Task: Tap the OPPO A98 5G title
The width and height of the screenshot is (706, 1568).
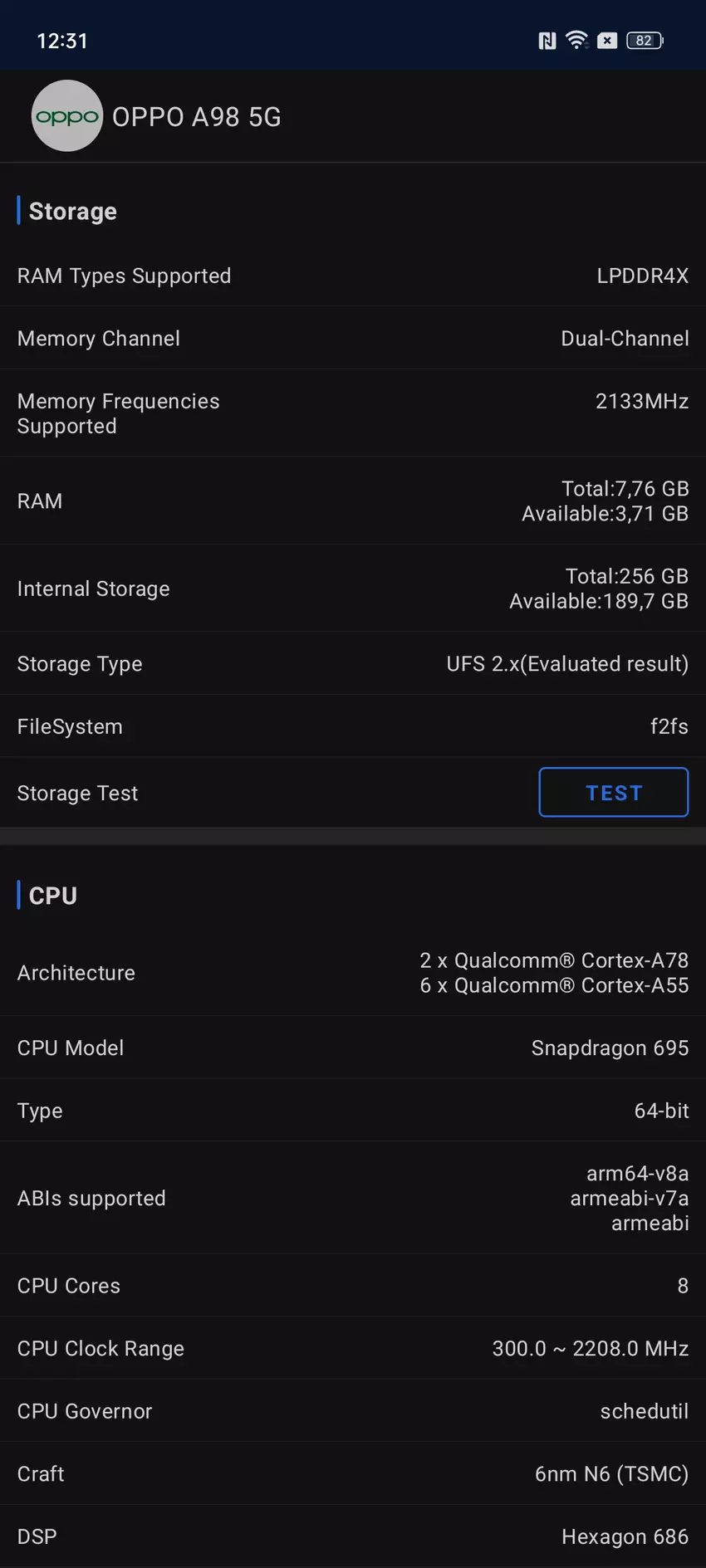Action: point(197,117)
